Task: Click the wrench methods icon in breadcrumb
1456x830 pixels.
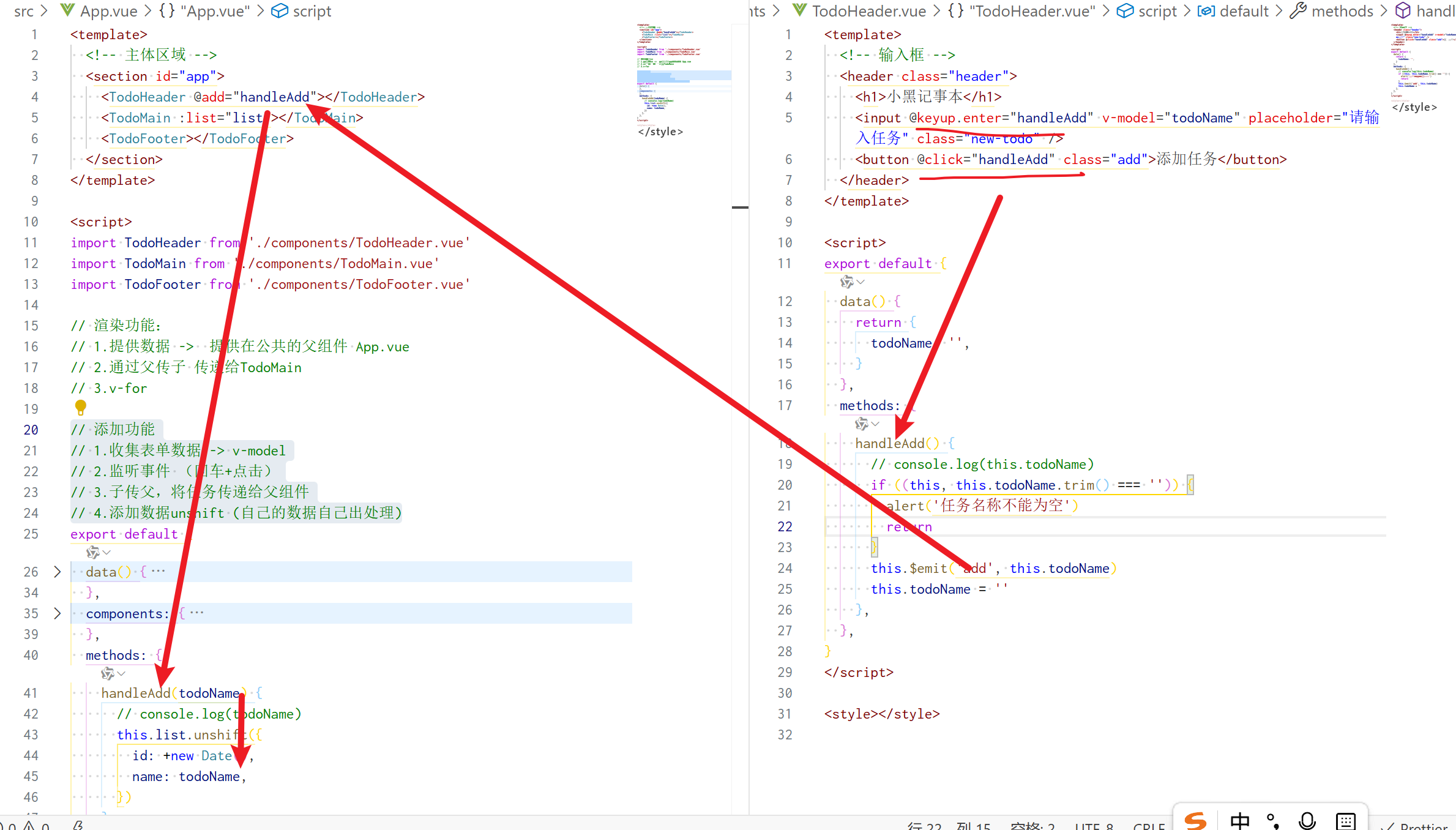Action: tap(1297, 11)
